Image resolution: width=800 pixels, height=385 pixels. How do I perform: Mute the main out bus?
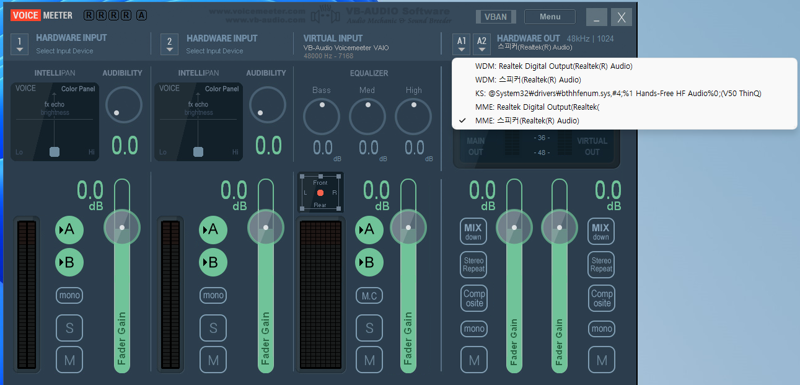pos(473,361)
